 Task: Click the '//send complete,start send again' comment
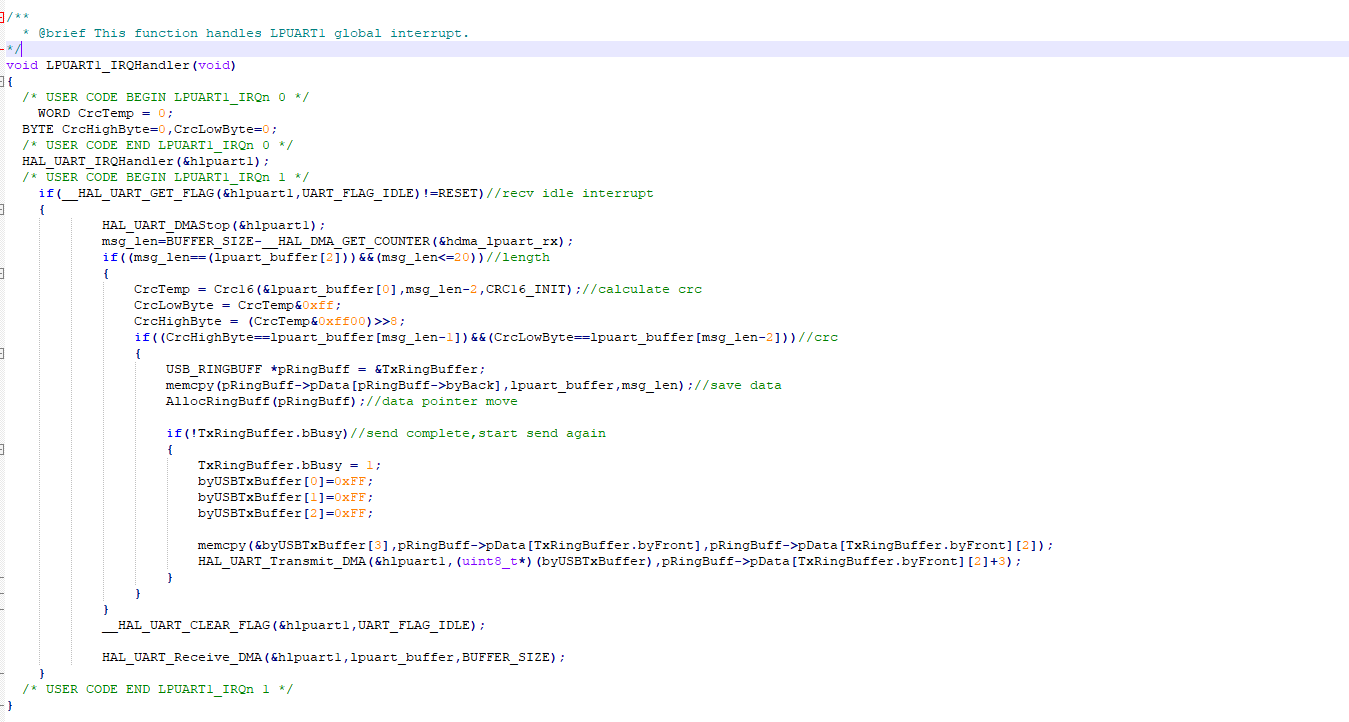(477, 433)
